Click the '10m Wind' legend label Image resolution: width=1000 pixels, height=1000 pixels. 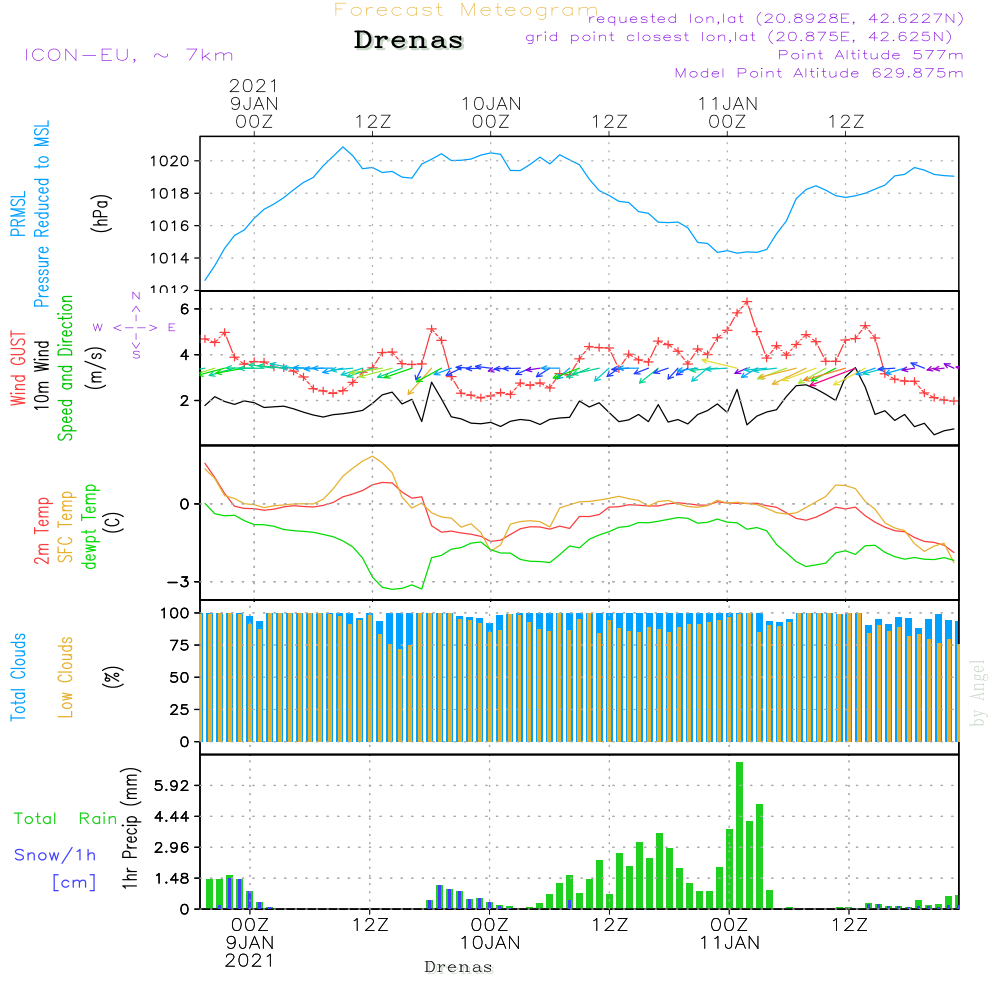41,374
